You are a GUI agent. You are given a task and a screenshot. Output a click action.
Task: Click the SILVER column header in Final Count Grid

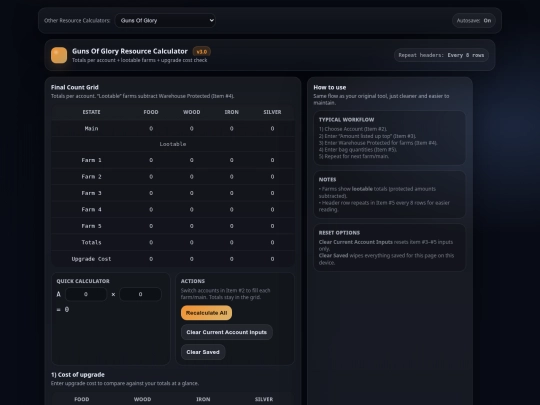[272, 112]
